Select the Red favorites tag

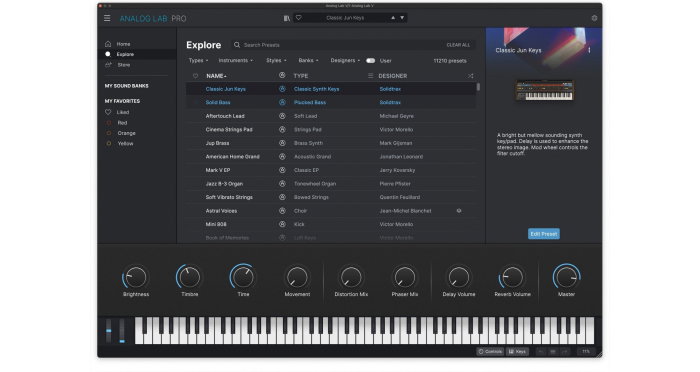click(122, 123)
